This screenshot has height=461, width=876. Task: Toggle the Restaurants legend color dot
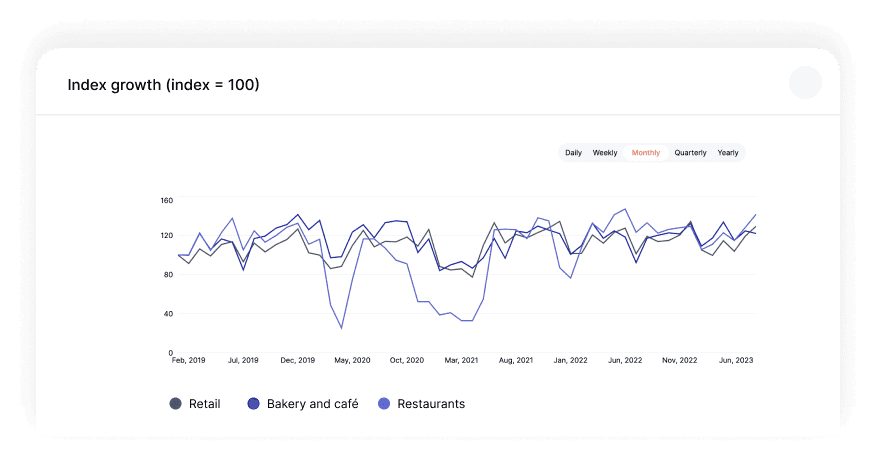(384, 403)
